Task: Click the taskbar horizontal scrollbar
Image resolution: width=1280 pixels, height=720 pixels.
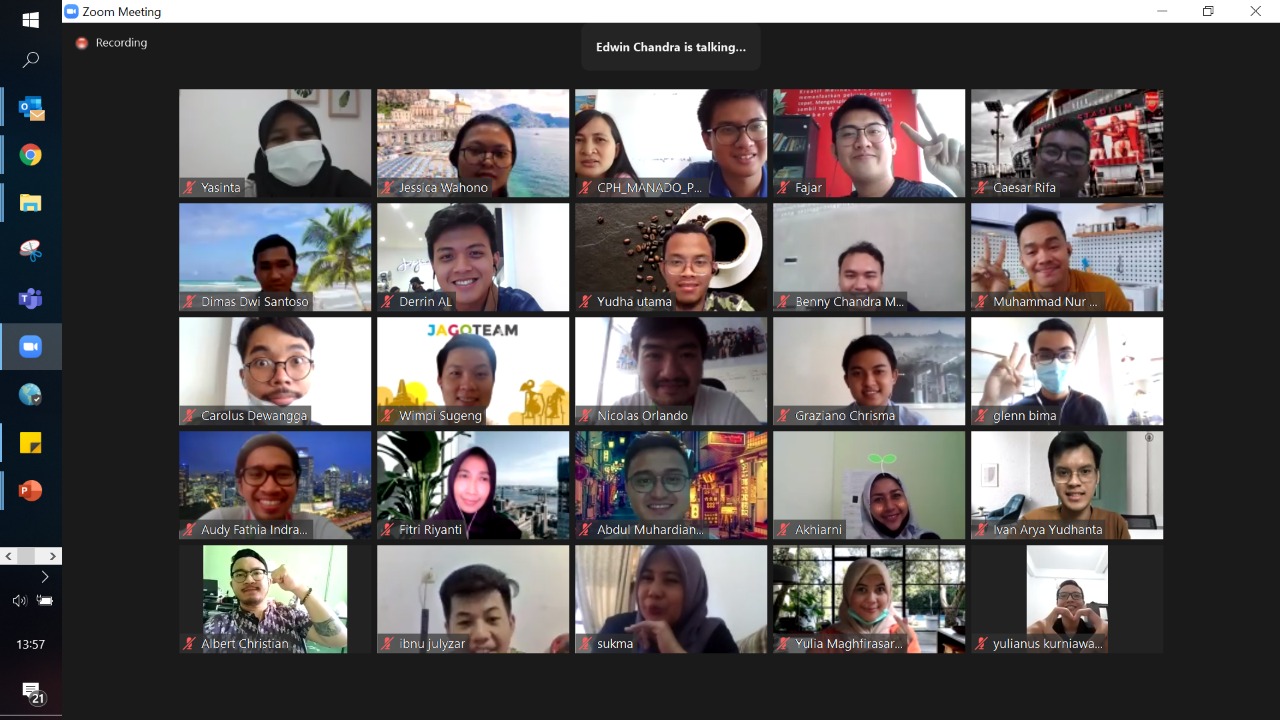Action: 31,556
